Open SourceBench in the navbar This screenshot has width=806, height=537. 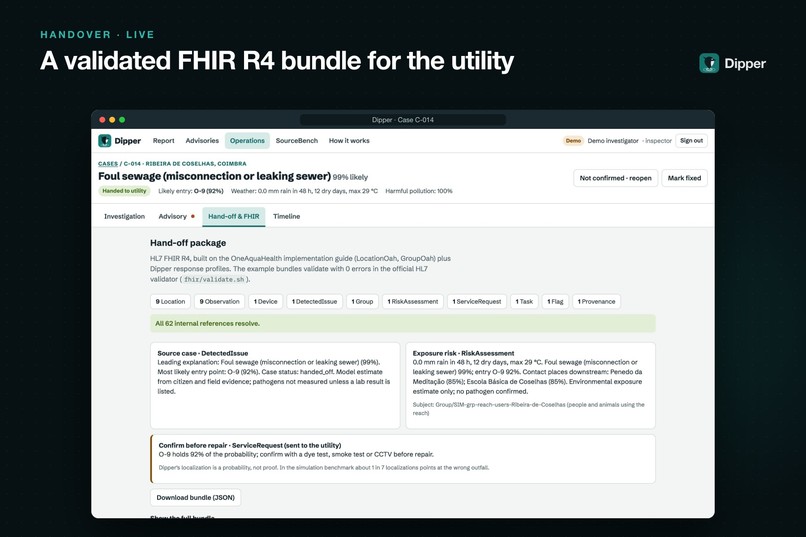(x=297, y=140)
